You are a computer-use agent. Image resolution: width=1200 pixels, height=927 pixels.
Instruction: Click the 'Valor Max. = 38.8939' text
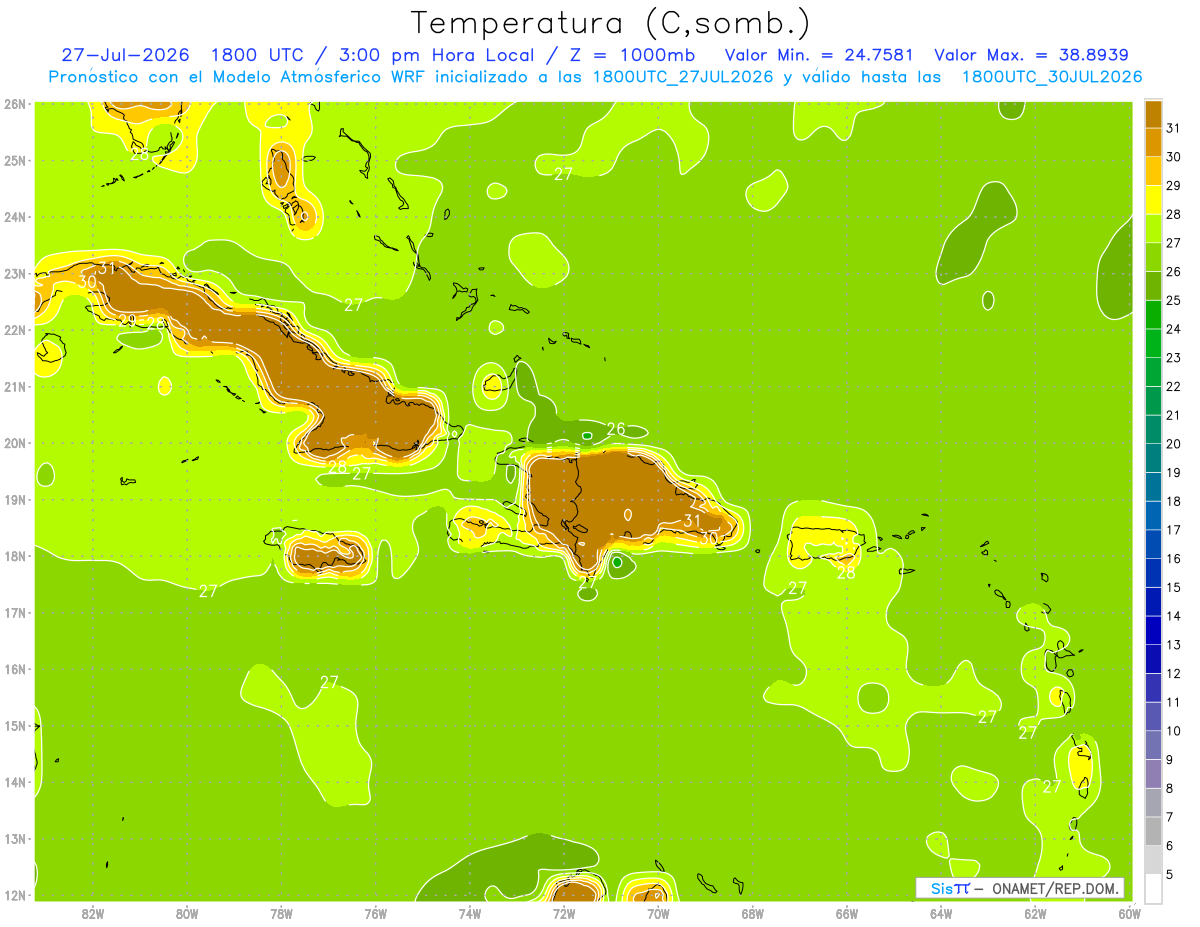click(1031, 55)
